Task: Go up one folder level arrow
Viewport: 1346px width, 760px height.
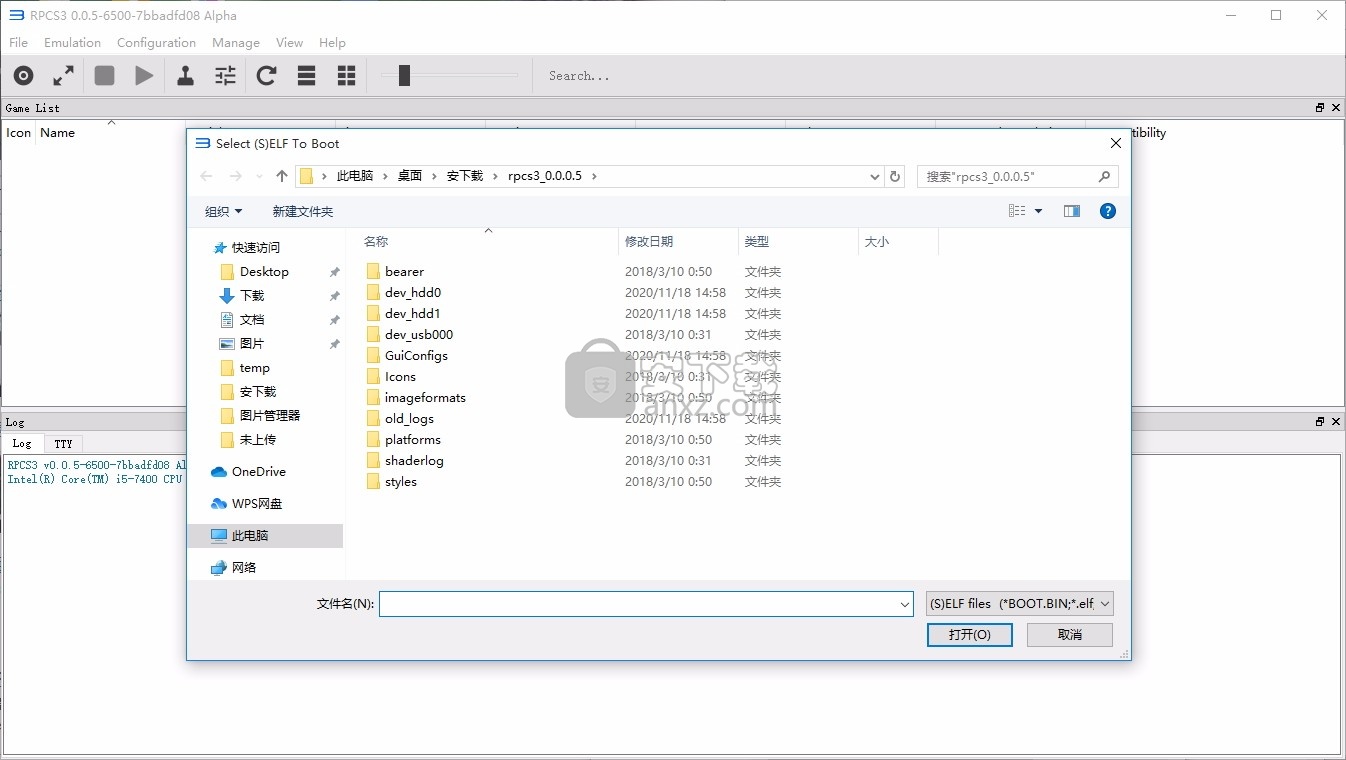Action: pyautogui.click(x=282, y=176)
